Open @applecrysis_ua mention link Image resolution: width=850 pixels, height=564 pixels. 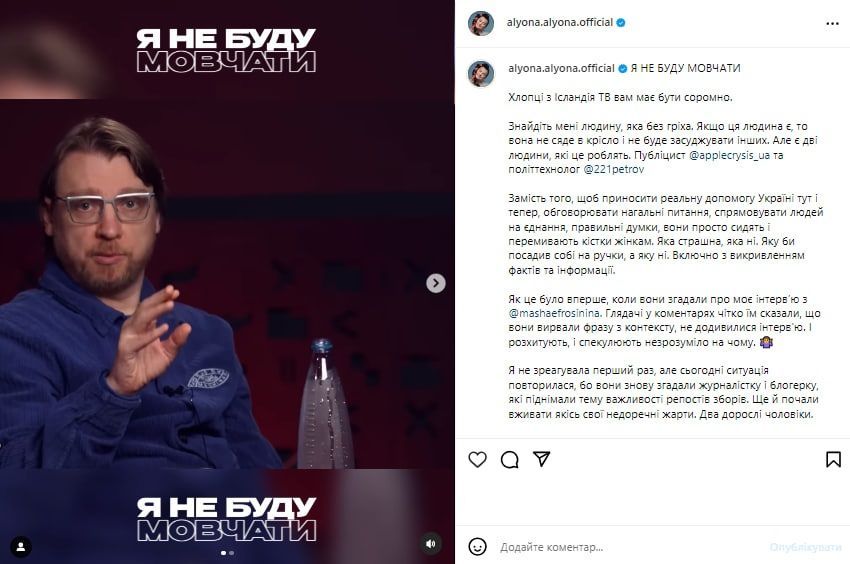click(729, 155)
